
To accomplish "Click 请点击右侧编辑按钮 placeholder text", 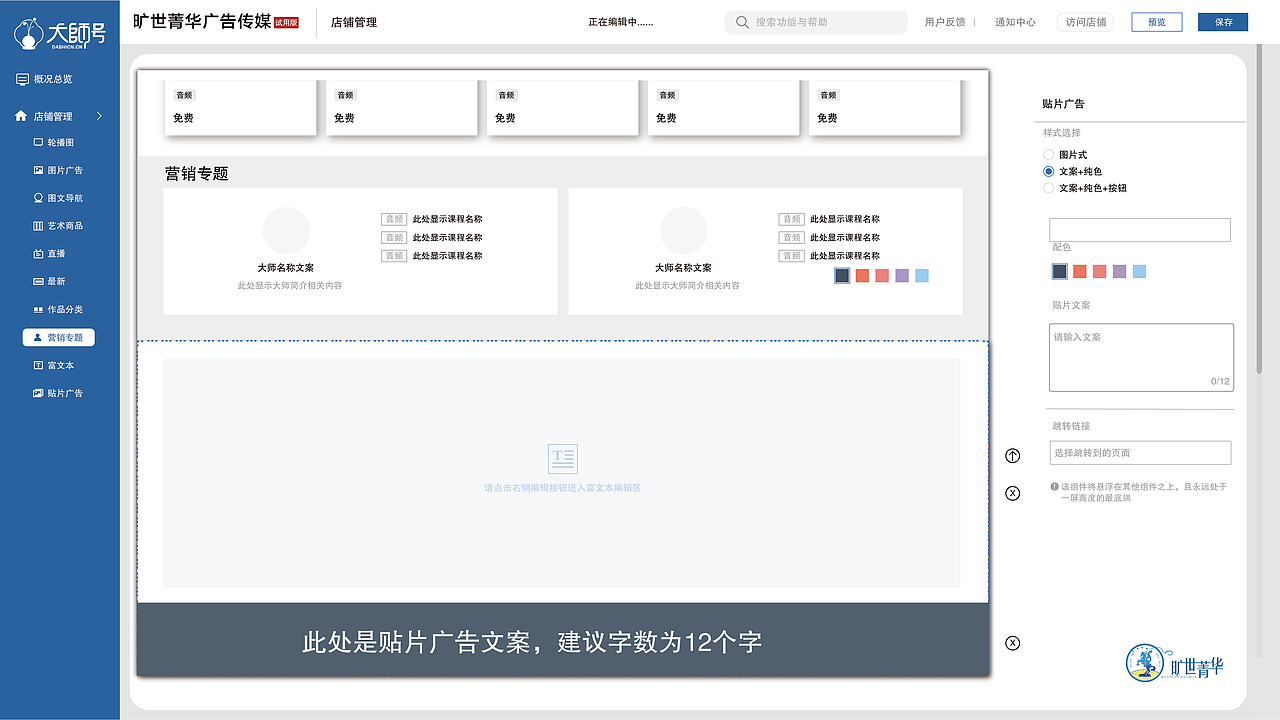I will [x=562, y=488].
